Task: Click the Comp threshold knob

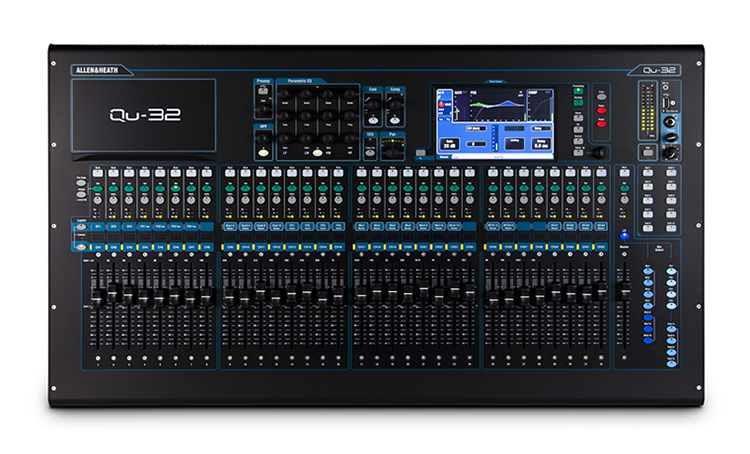Action: [395, 105]
